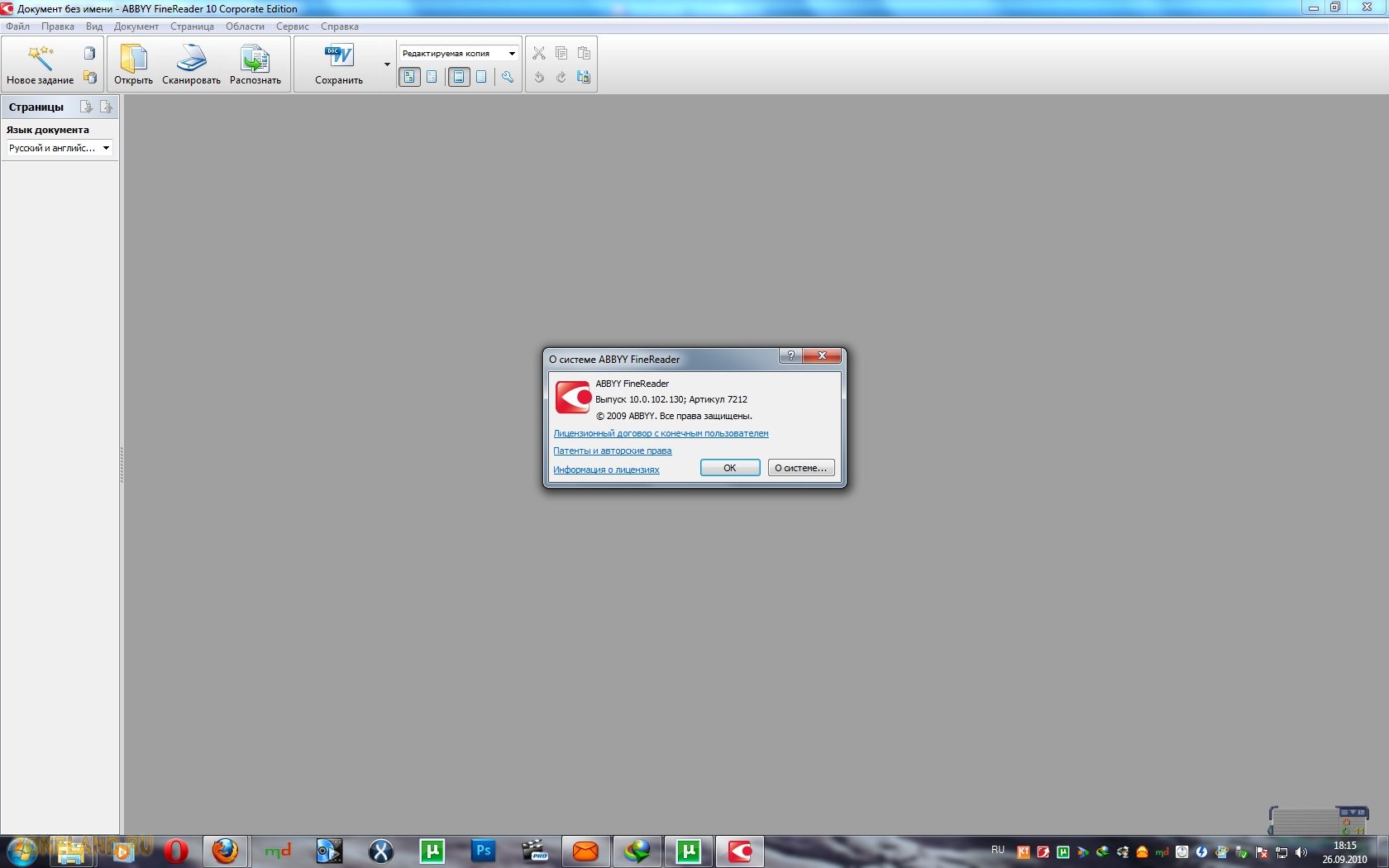1389x868 pixels.
Task: Switch to Firefox in the taskbar
Action: pos(225,851)
